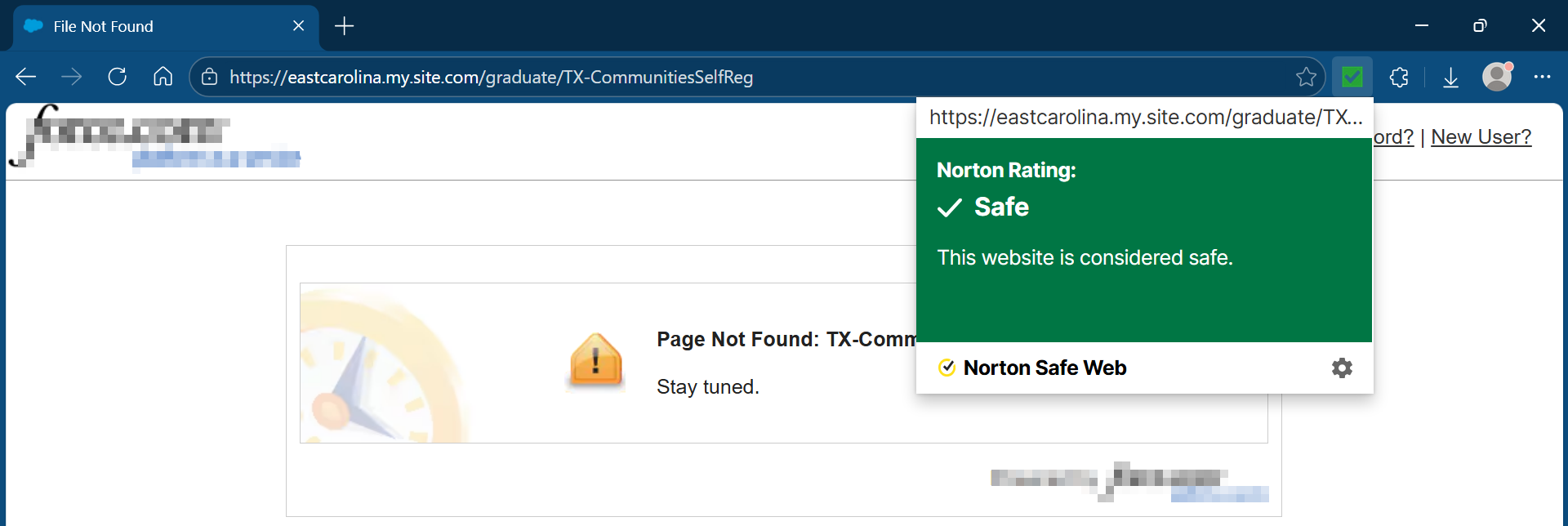The height and width of the screenshot is (526, 1568).
Task: Reload the page with the Refresh icon
Action: [x=118, y=77]
